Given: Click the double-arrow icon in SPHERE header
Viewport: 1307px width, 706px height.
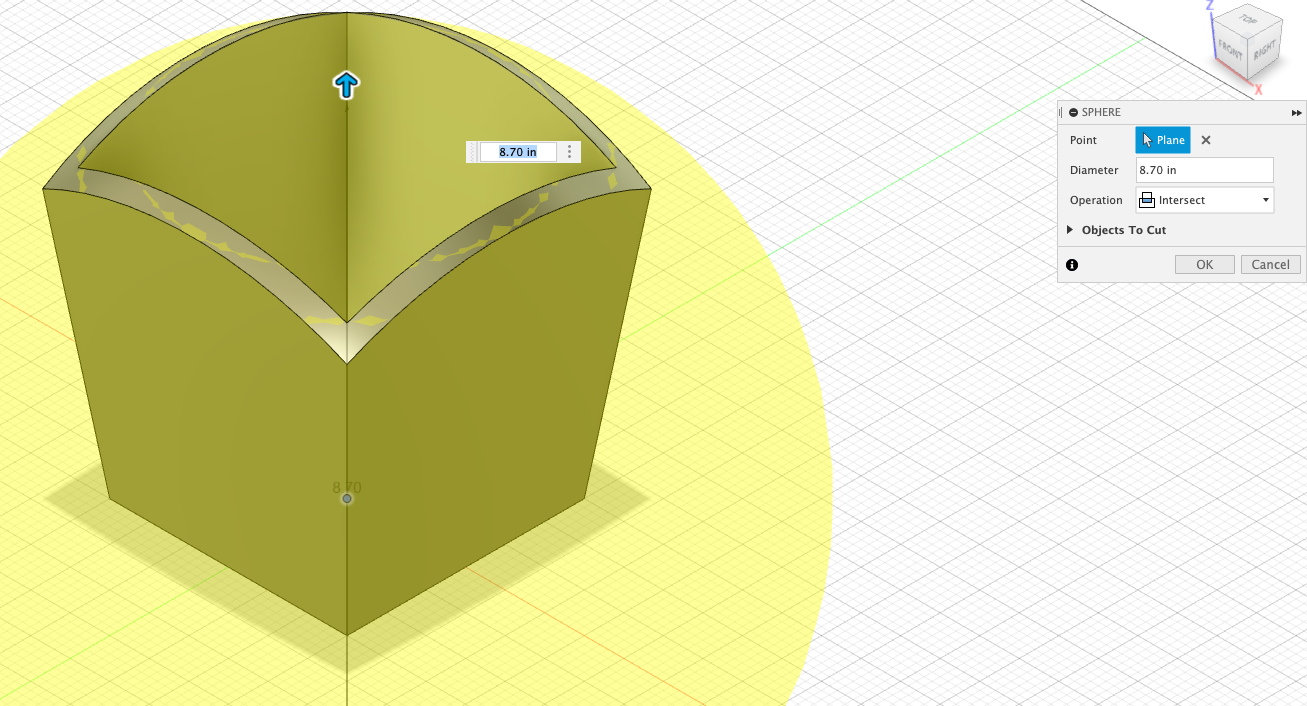Looking at the screenshot, I should pyautogui.click(x=1296, y=113).
